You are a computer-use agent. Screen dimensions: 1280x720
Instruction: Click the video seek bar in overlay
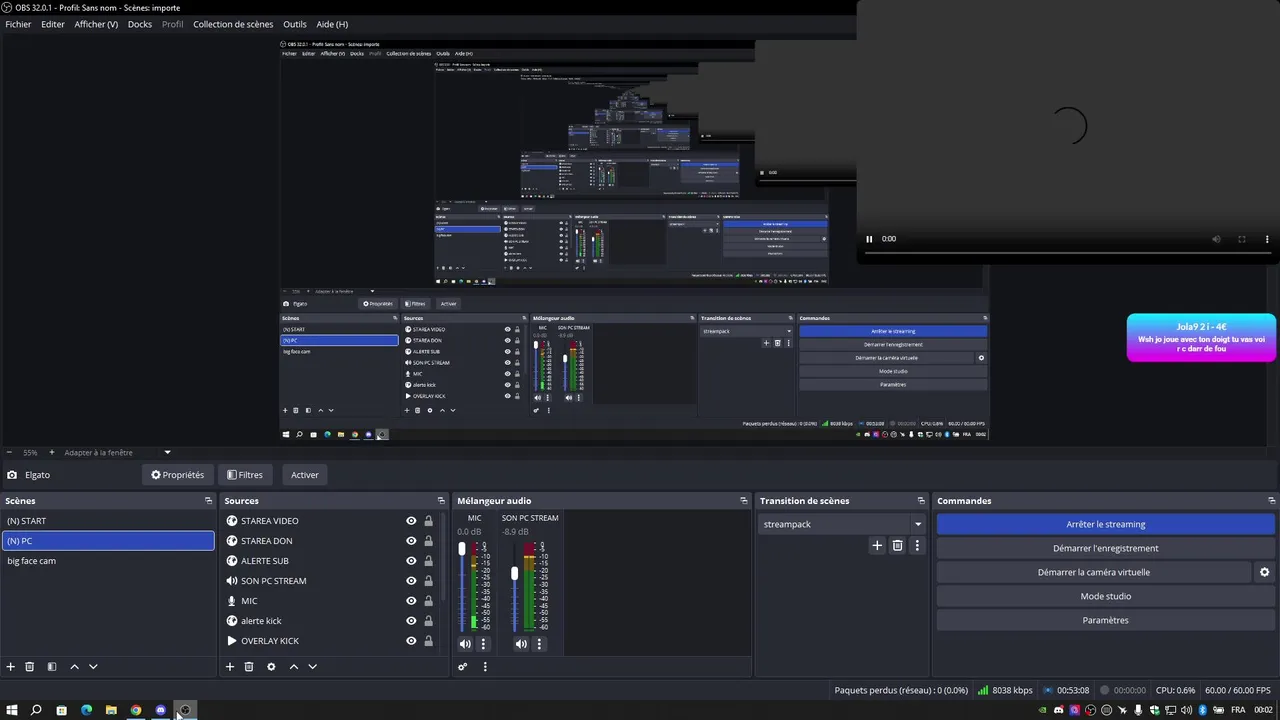(1067, 254)
